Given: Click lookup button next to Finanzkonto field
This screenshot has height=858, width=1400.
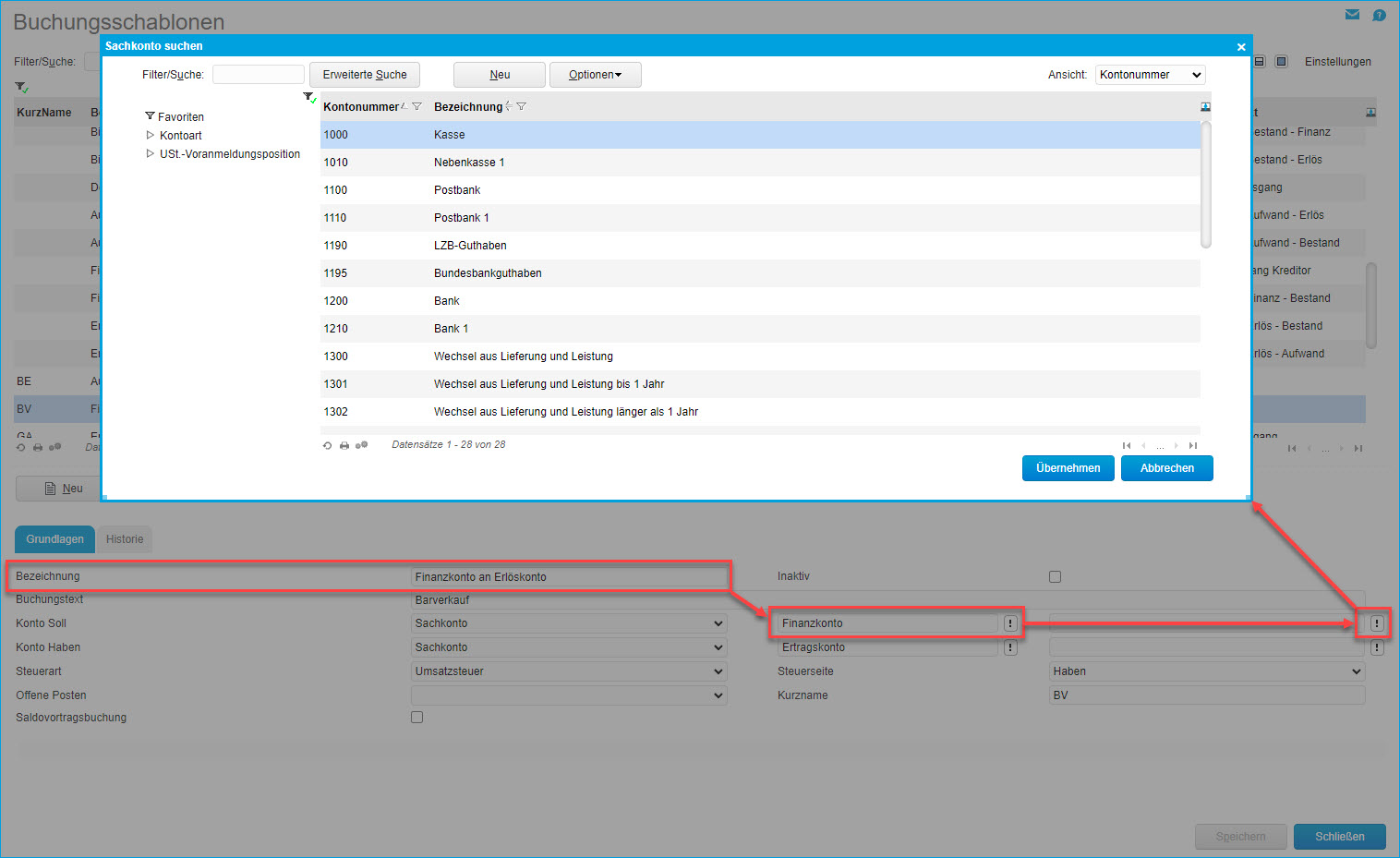Looking at the screenshot, I should (1010, 623).
